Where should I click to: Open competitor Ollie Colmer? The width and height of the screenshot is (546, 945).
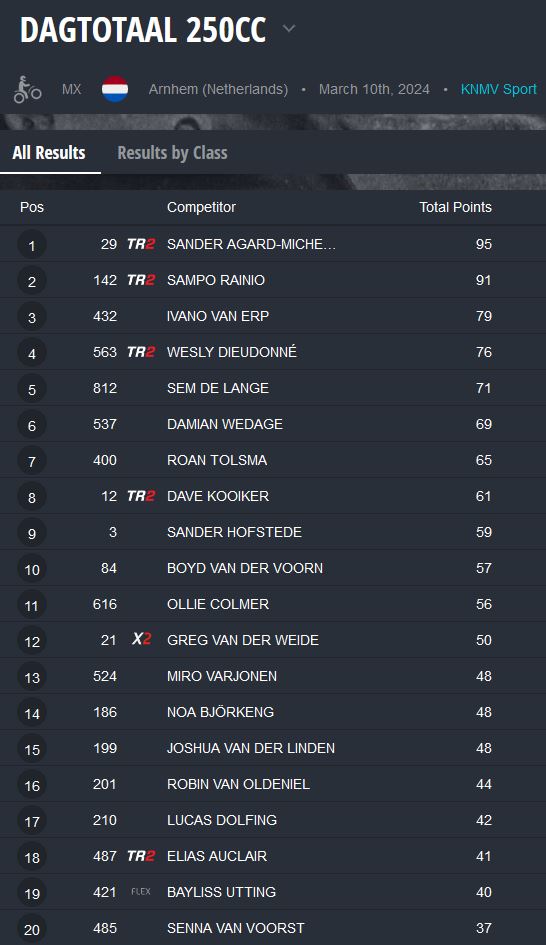pos(218,604)
